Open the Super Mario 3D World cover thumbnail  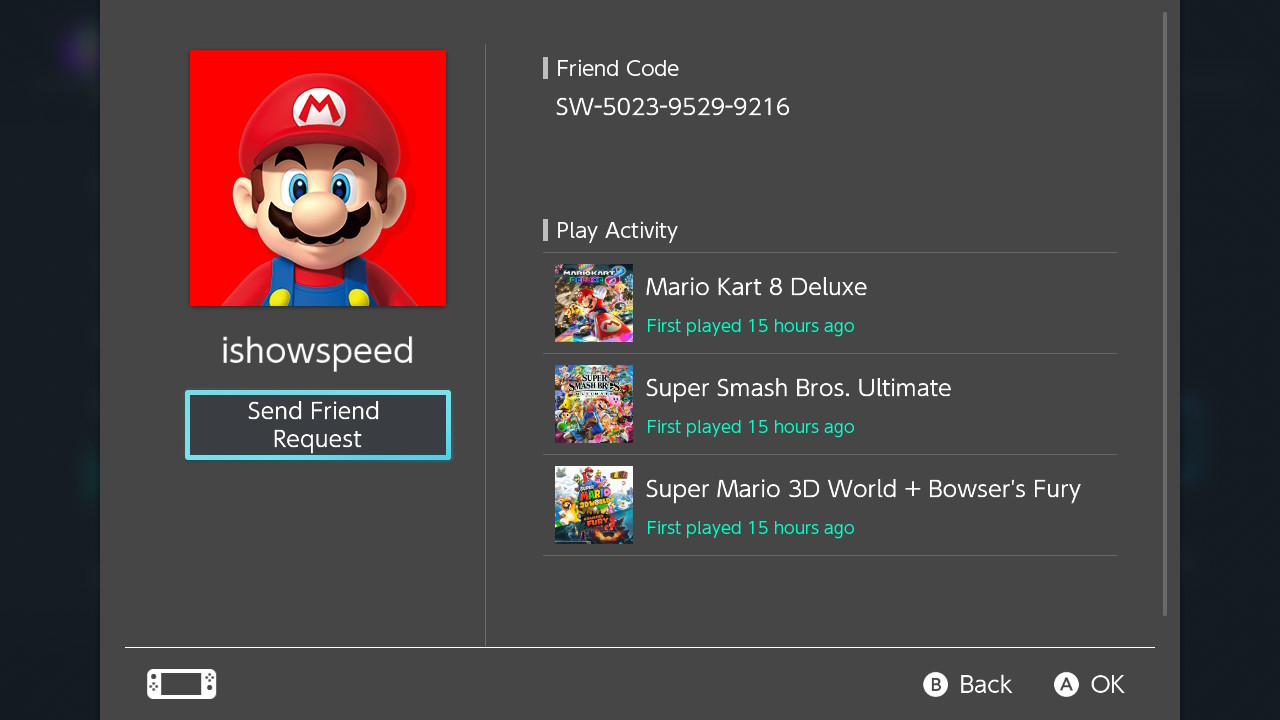click(594, 505)
